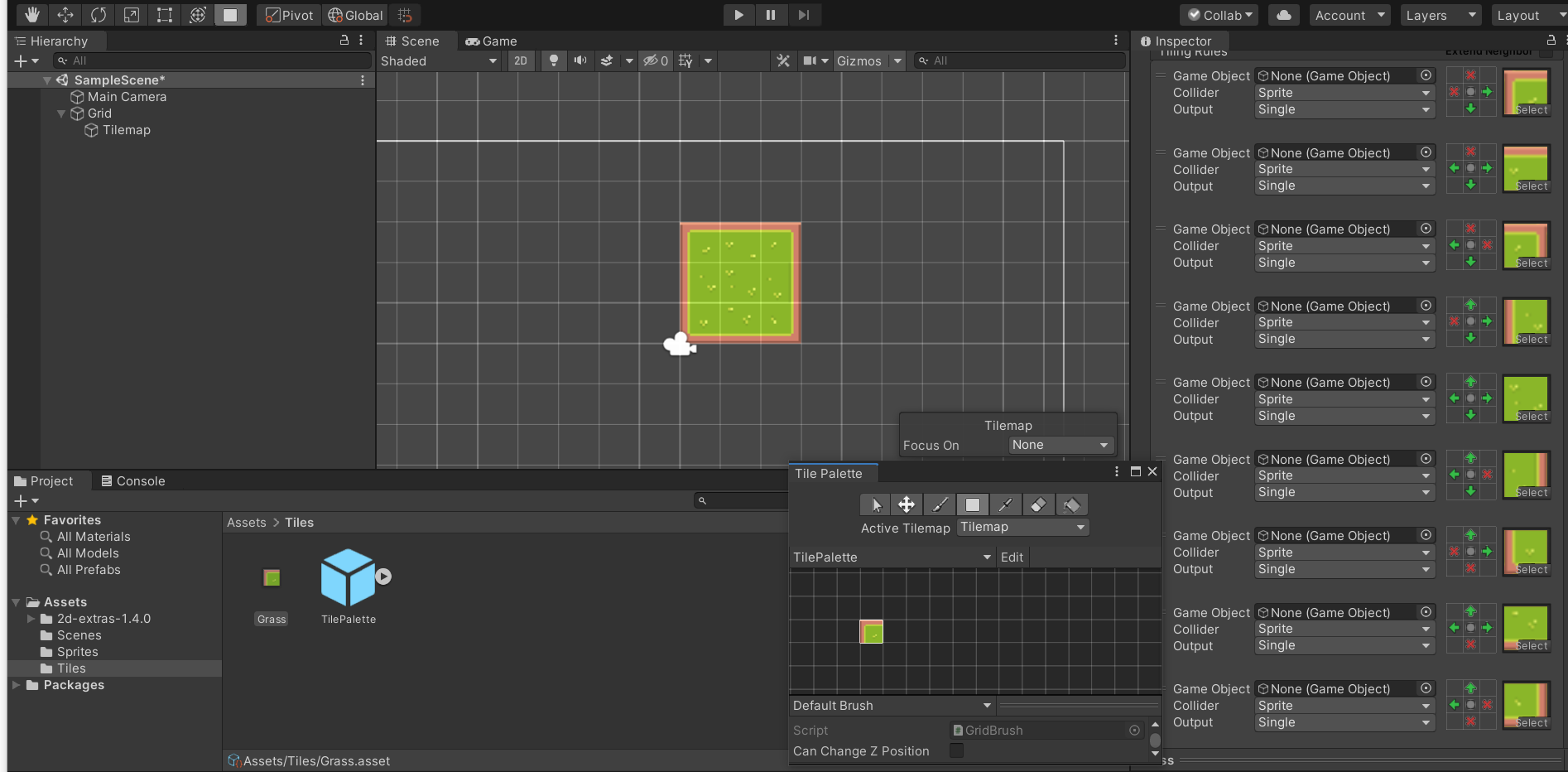Pick the Box Fill tool in Tile Palette
Image resolution: width=1568 pixels, height=772 pixels.
point(973,504)
